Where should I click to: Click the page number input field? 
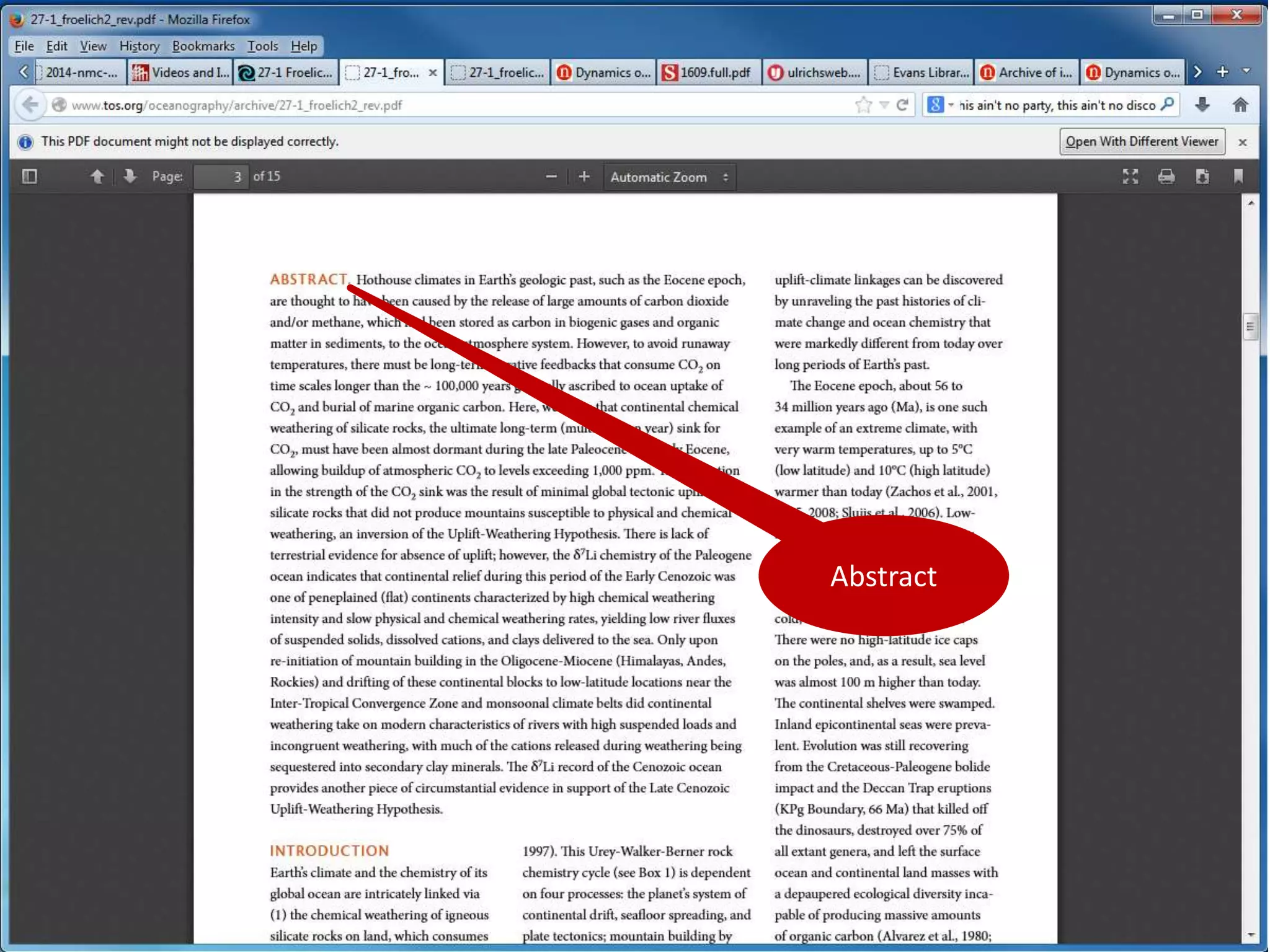coord(220,177)
